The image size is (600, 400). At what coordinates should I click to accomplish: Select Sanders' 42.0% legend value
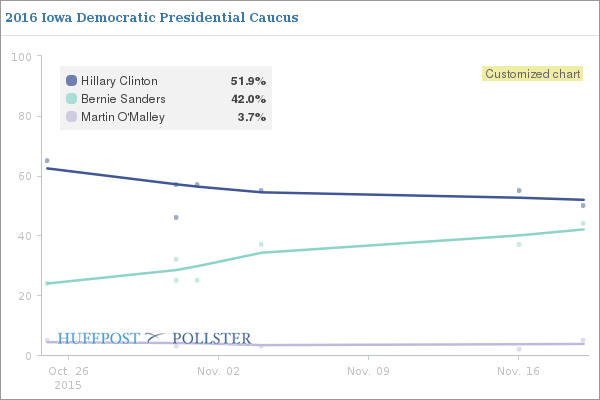248,99
